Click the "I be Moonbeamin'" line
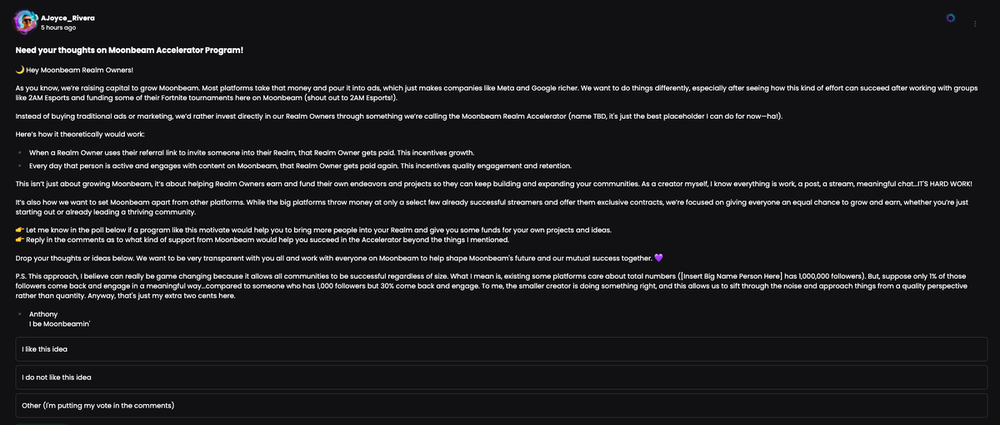Viewport: 1000px width, 425px height. pyautogui.click(x=60, y=324)
